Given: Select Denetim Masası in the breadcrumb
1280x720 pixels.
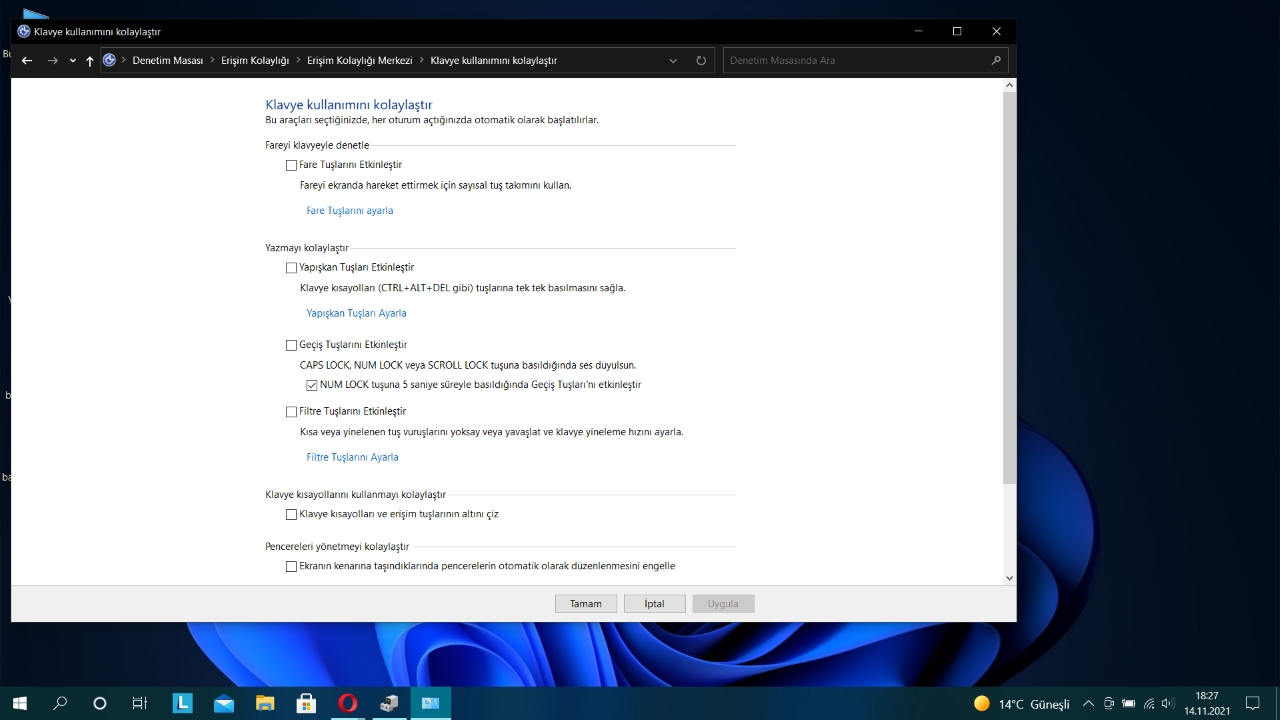Looking at the screenshot, I should coord(168,61).
